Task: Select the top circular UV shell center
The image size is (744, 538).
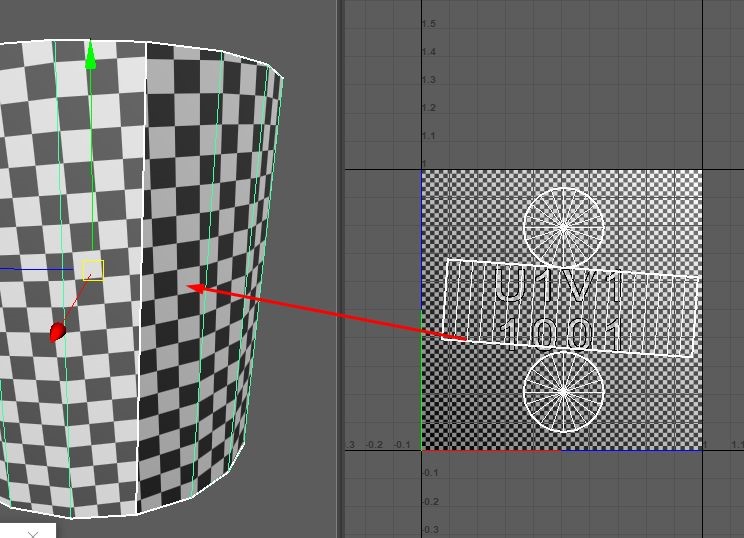Action: click(563, 228)
